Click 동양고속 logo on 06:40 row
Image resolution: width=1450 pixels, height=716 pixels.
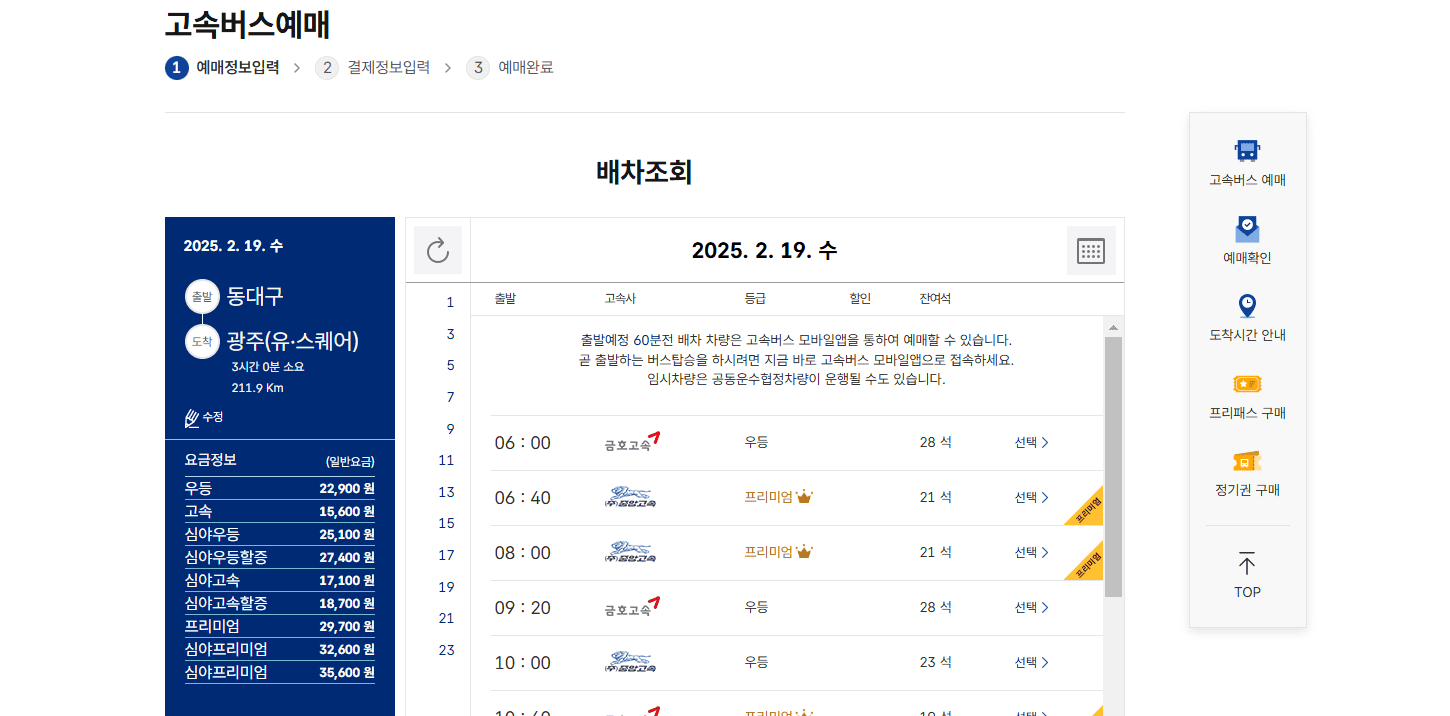pos(630,497)
